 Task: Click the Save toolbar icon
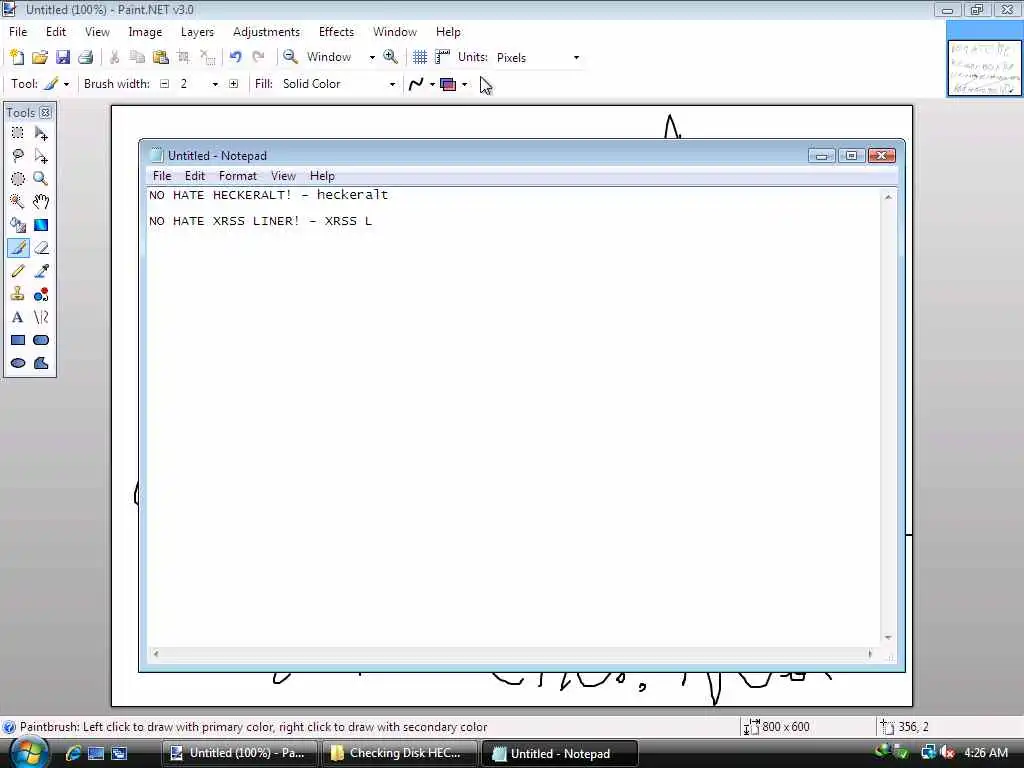pos(63,57)
